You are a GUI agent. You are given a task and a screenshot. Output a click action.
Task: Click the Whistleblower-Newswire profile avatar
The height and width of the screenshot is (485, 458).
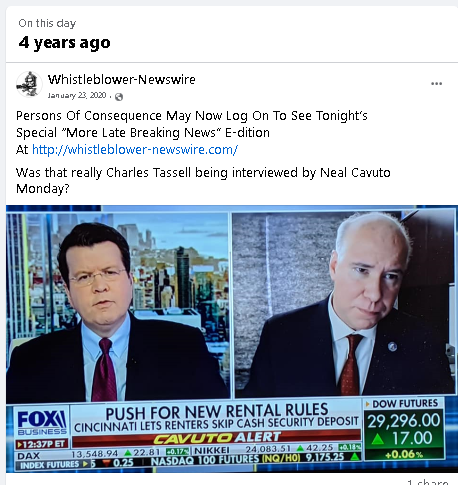point(29,84)
